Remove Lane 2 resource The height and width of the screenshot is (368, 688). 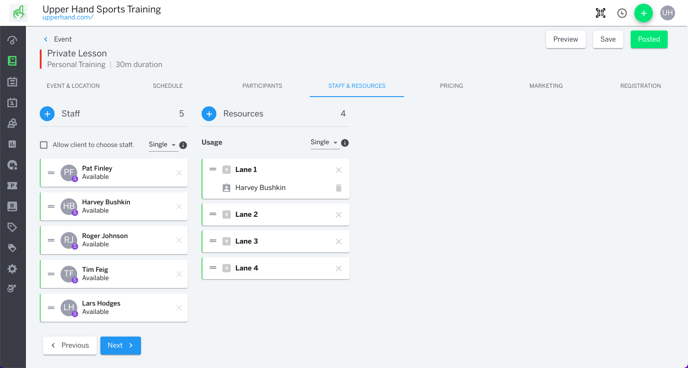click(338, 215)
